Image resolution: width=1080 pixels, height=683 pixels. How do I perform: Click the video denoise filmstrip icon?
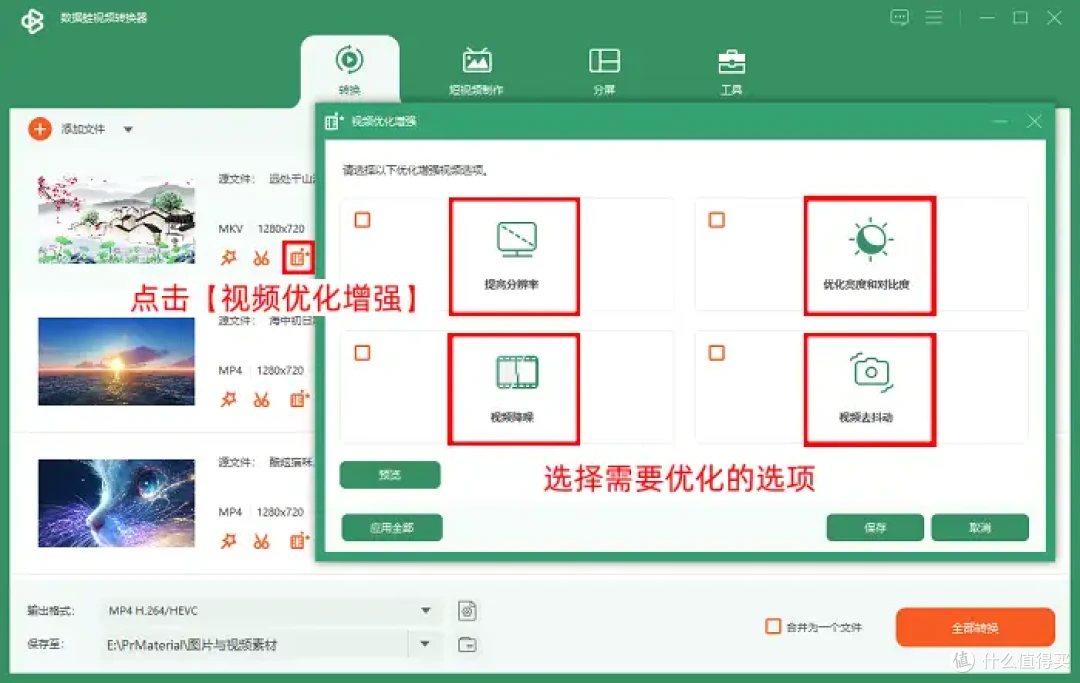[517, 372]
